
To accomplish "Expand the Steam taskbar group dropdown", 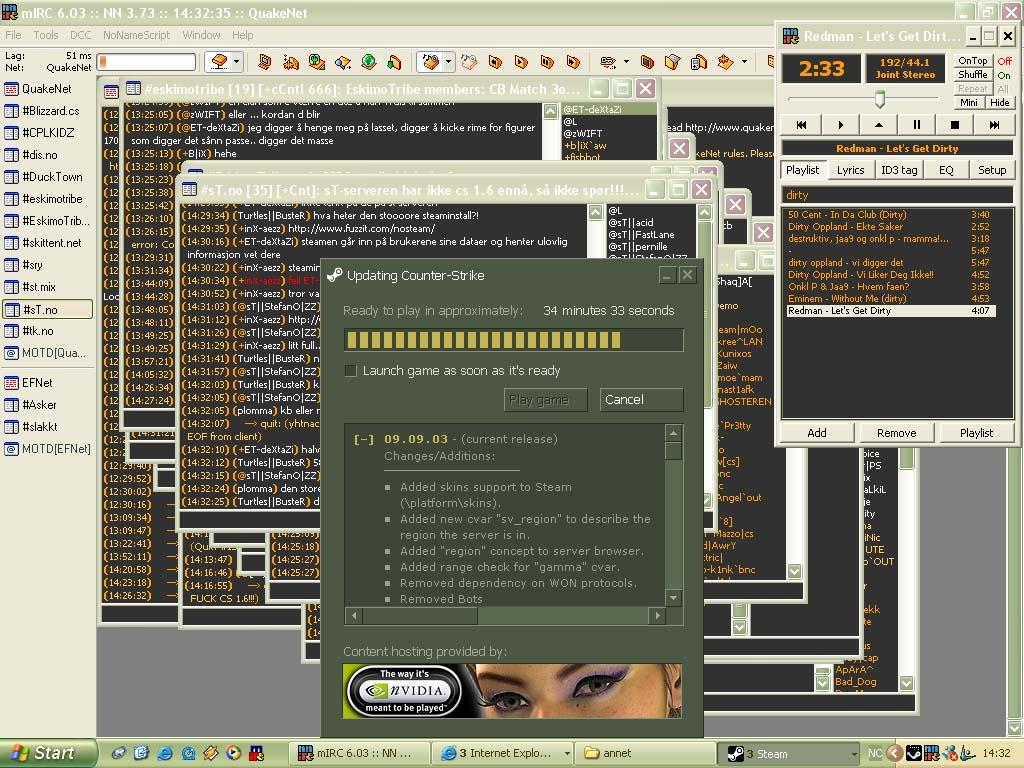I will point(854,753).
